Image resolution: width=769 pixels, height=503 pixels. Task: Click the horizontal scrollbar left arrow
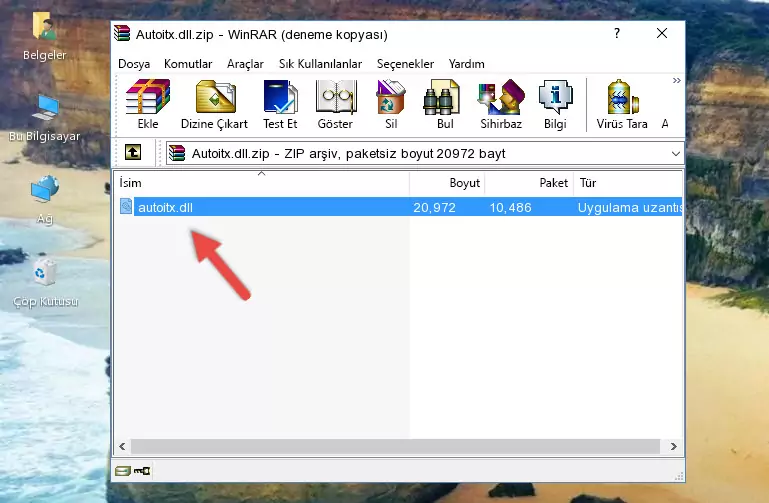click(x=123, y=446)
